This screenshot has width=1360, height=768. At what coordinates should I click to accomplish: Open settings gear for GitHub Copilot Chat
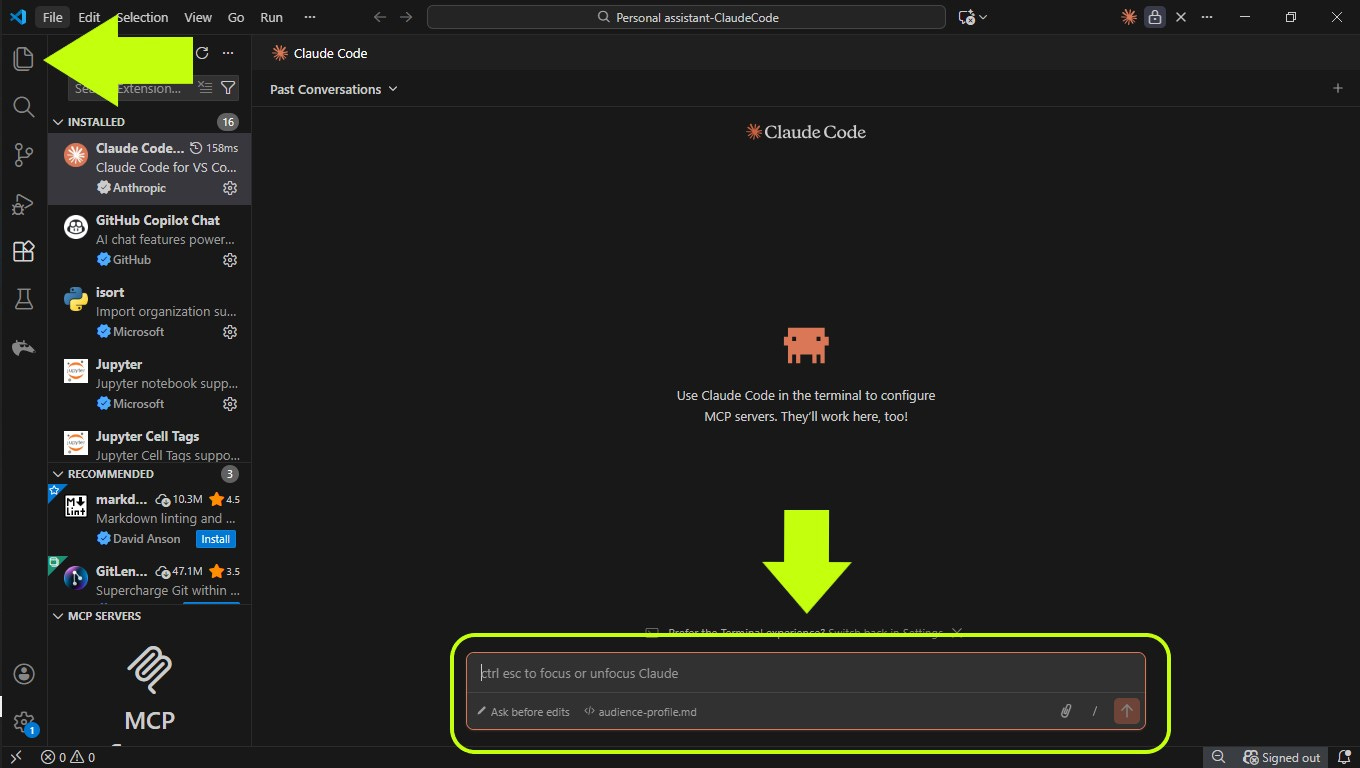[x=230, y=260]
